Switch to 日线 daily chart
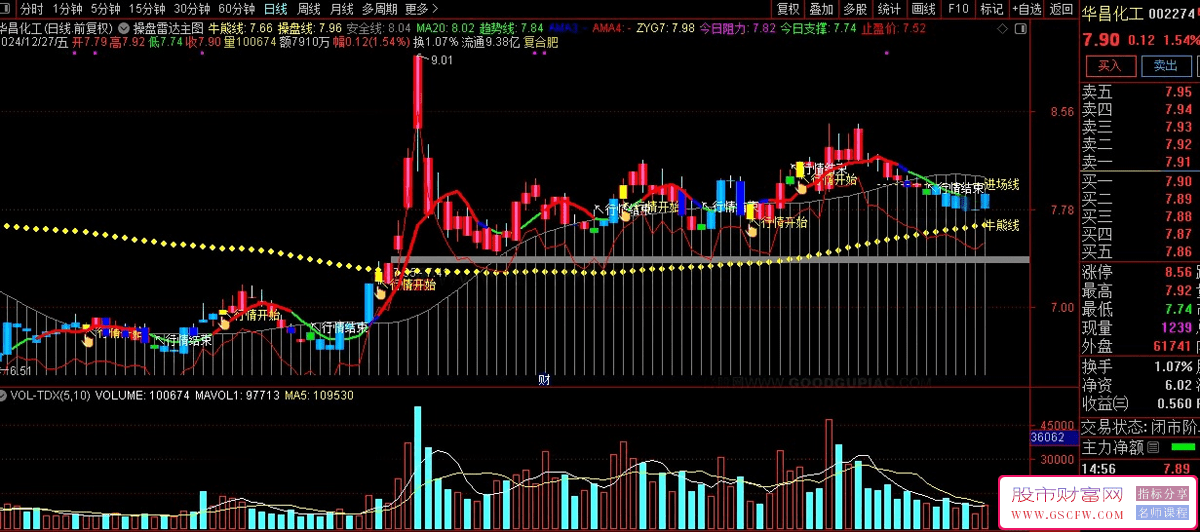1200x532 pixels. click(275, 9)
